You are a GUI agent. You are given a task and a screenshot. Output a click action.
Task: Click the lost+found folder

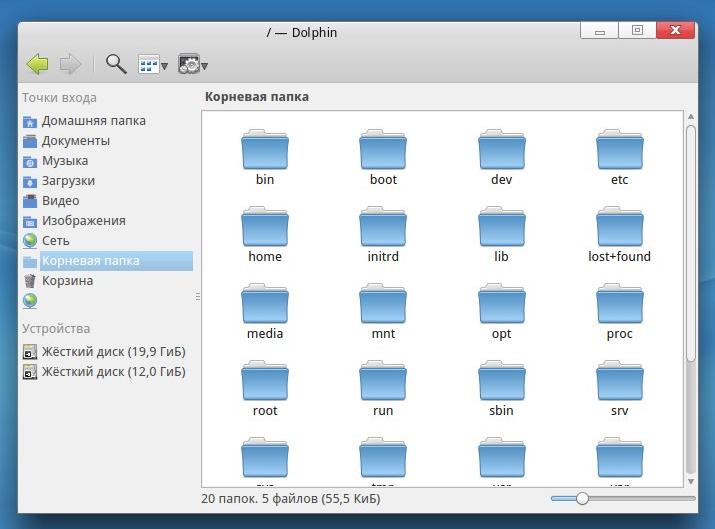click(619, 228)
